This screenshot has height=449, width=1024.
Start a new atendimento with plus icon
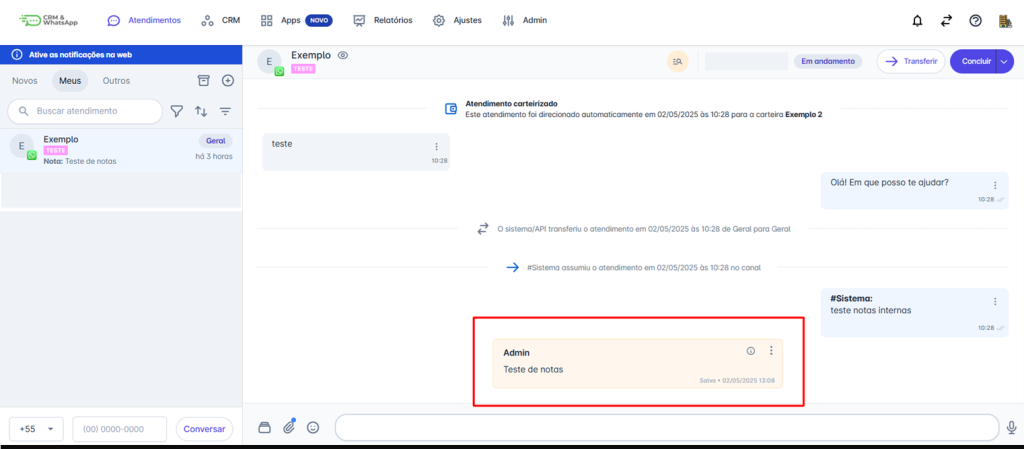[x=228, y=81]
